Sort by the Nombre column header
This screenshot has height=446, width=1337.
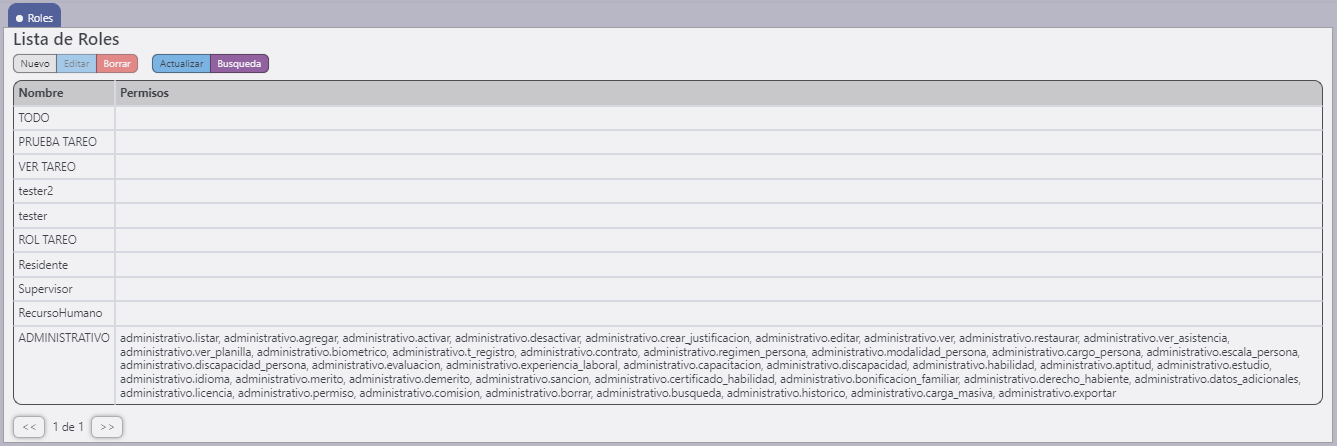coord(41,93)
